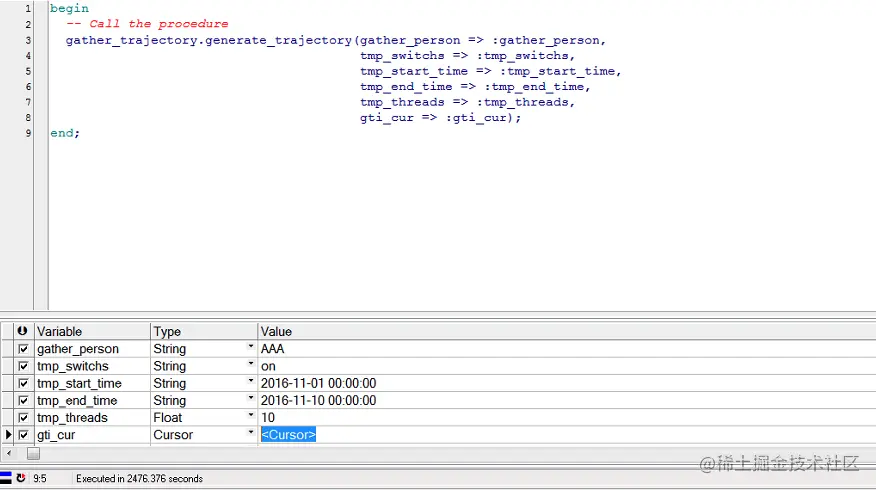
Task: Click the gti_cur variable name cell
Action: click(92, 435)
